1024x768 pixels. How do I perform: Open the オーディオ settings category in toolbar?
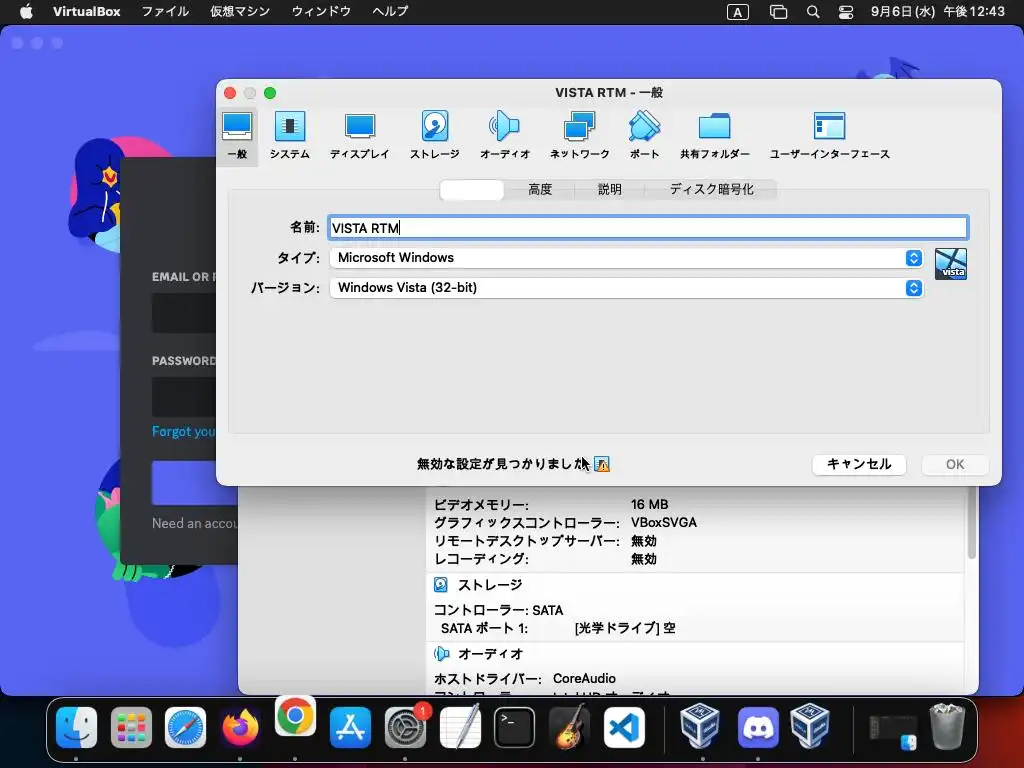[x=504, y=136]
